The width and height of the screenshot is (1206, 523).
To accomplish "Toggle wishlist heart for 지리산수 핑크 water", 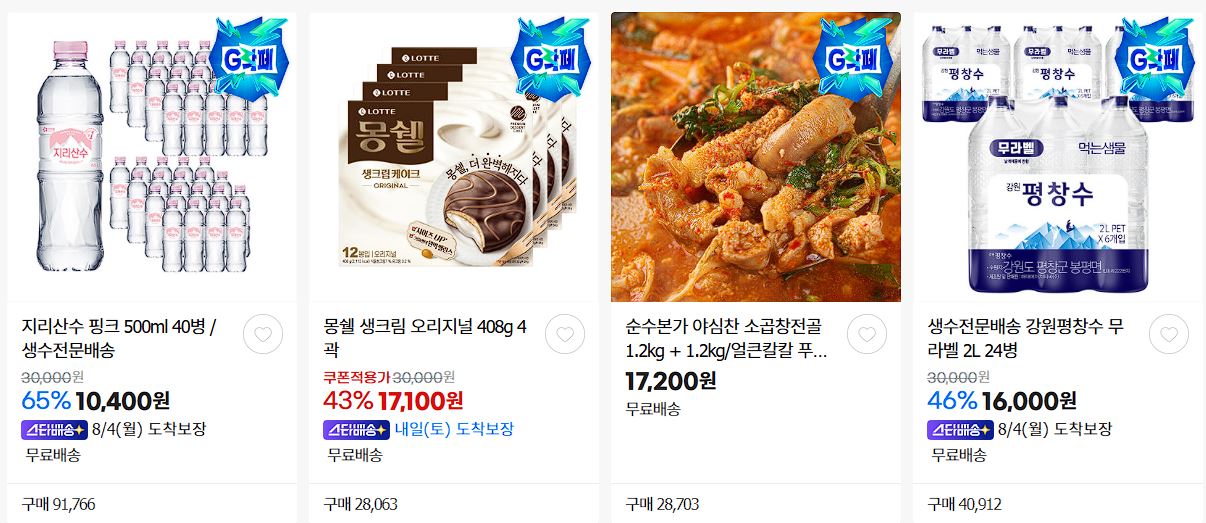I will (x=263, y=334).
